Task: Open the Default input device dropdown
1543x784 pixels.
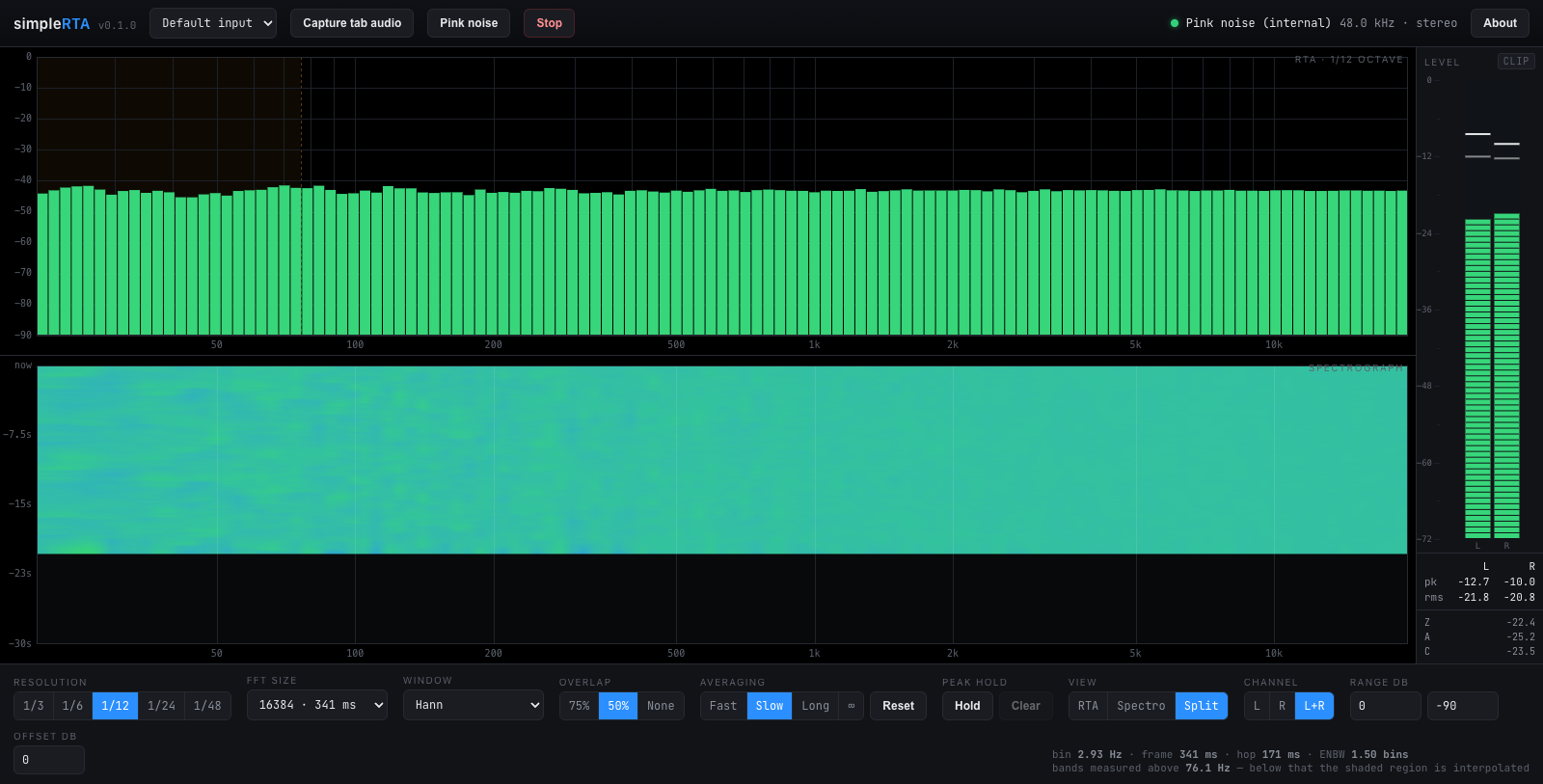Action: pos(213,23)
